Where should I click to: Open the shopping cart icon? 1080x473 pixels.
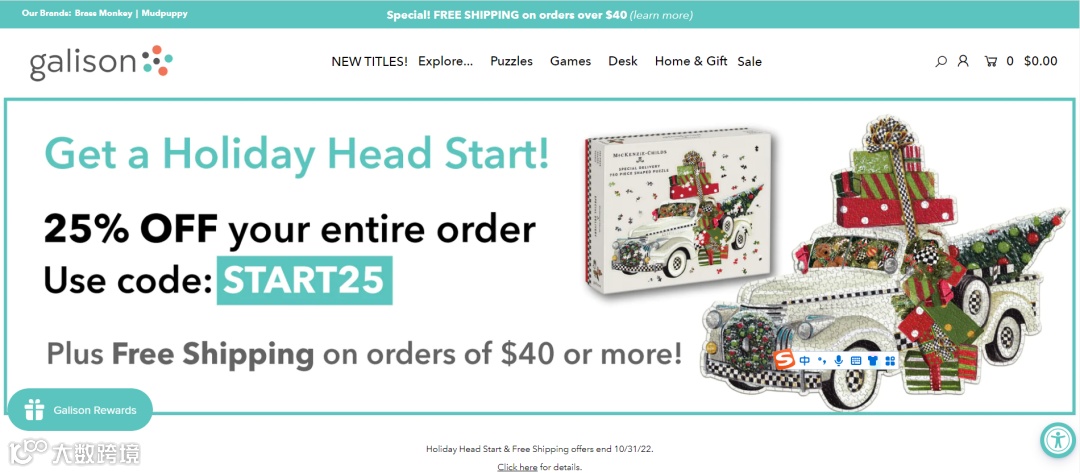click(991, 61)
